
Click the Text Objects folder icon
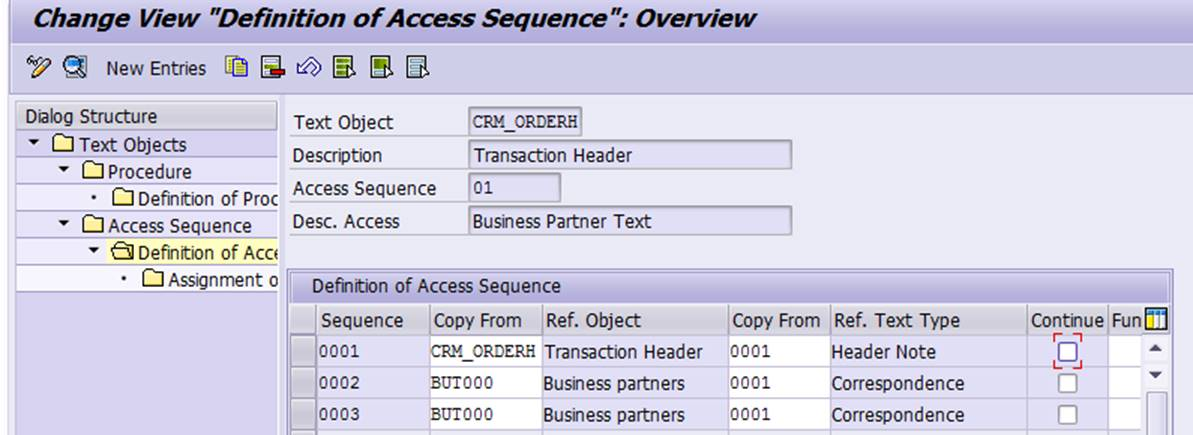63,144
